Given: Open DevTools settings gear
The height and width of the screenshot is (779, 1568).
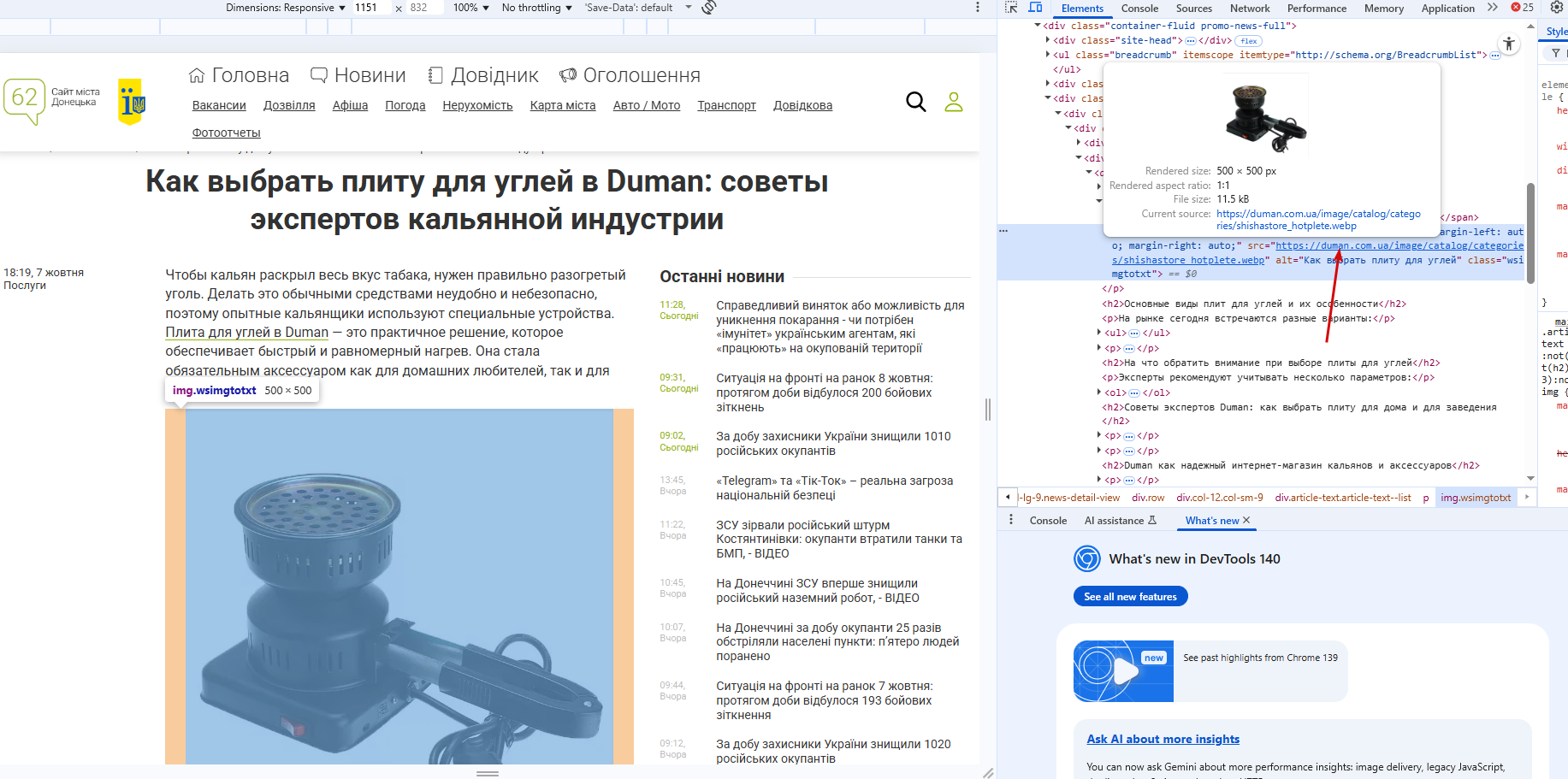Looking at the screenshot, I should click(x=1557, y=8).
